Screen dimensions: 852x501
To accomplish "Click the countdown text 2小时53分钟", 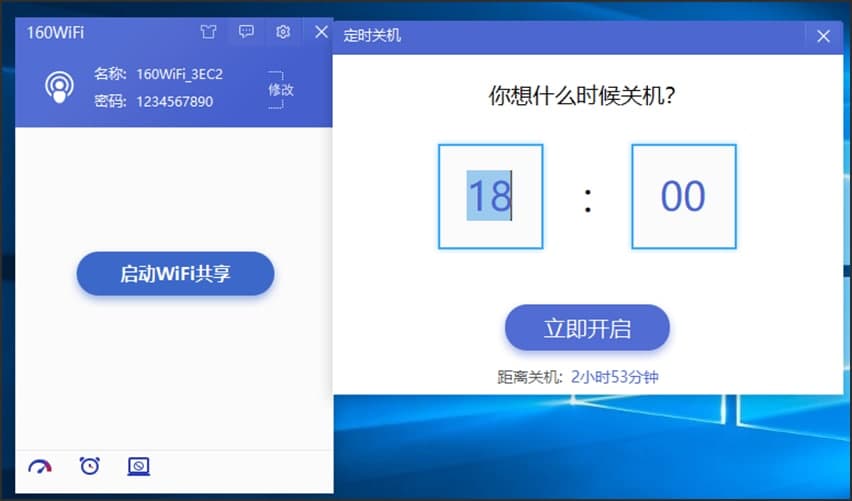I will pos(615,377).
